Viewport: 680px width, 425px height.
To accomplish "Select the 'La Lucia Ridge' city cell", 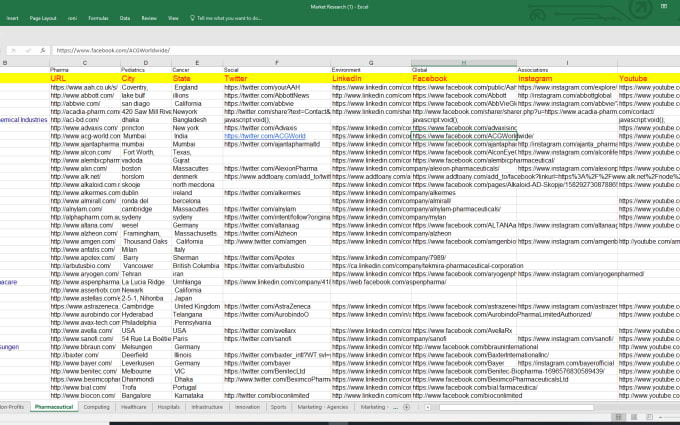I will point(146,282).
